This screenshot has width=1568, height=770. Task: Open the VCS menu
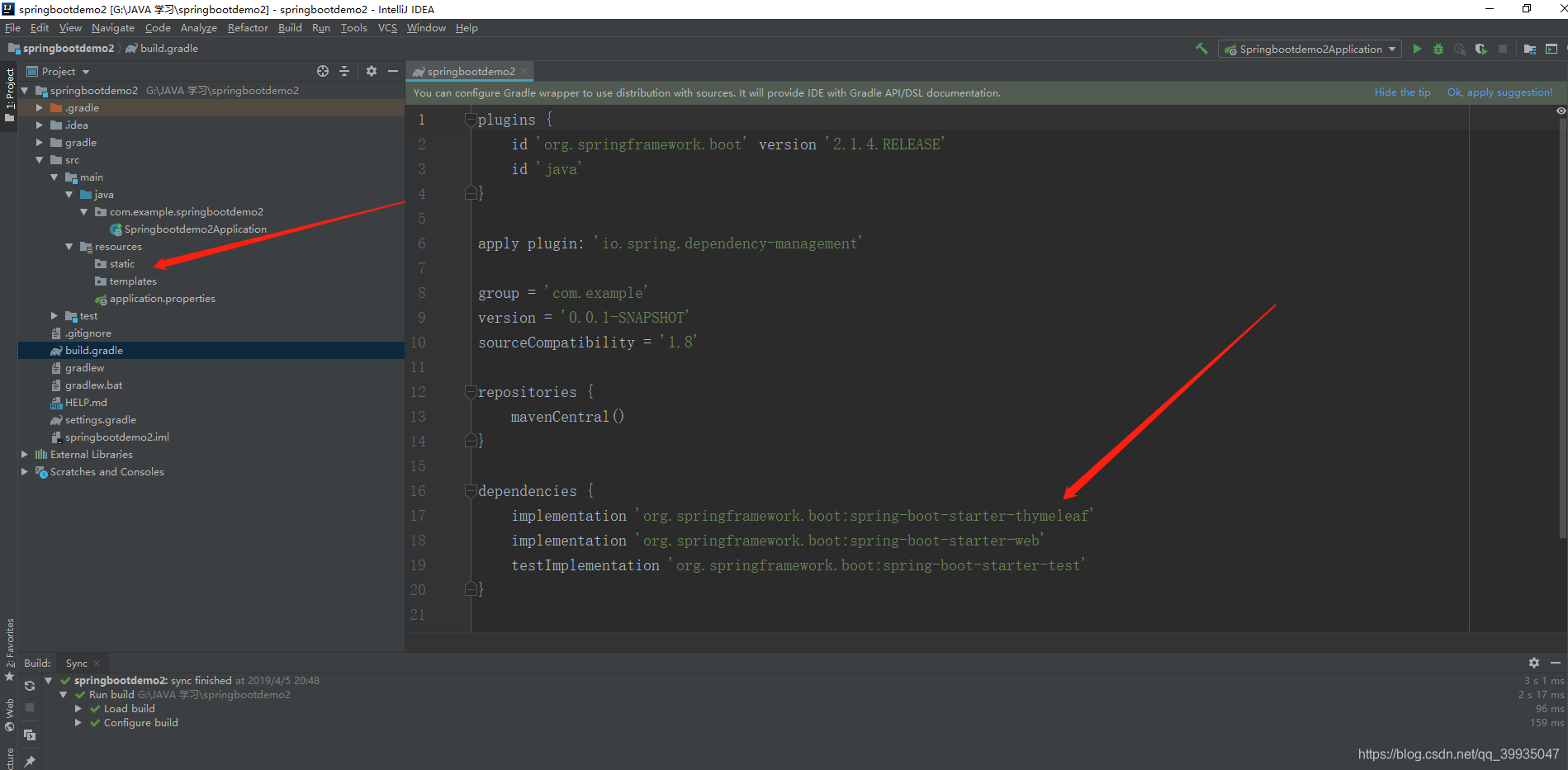[x=387, y=28]
